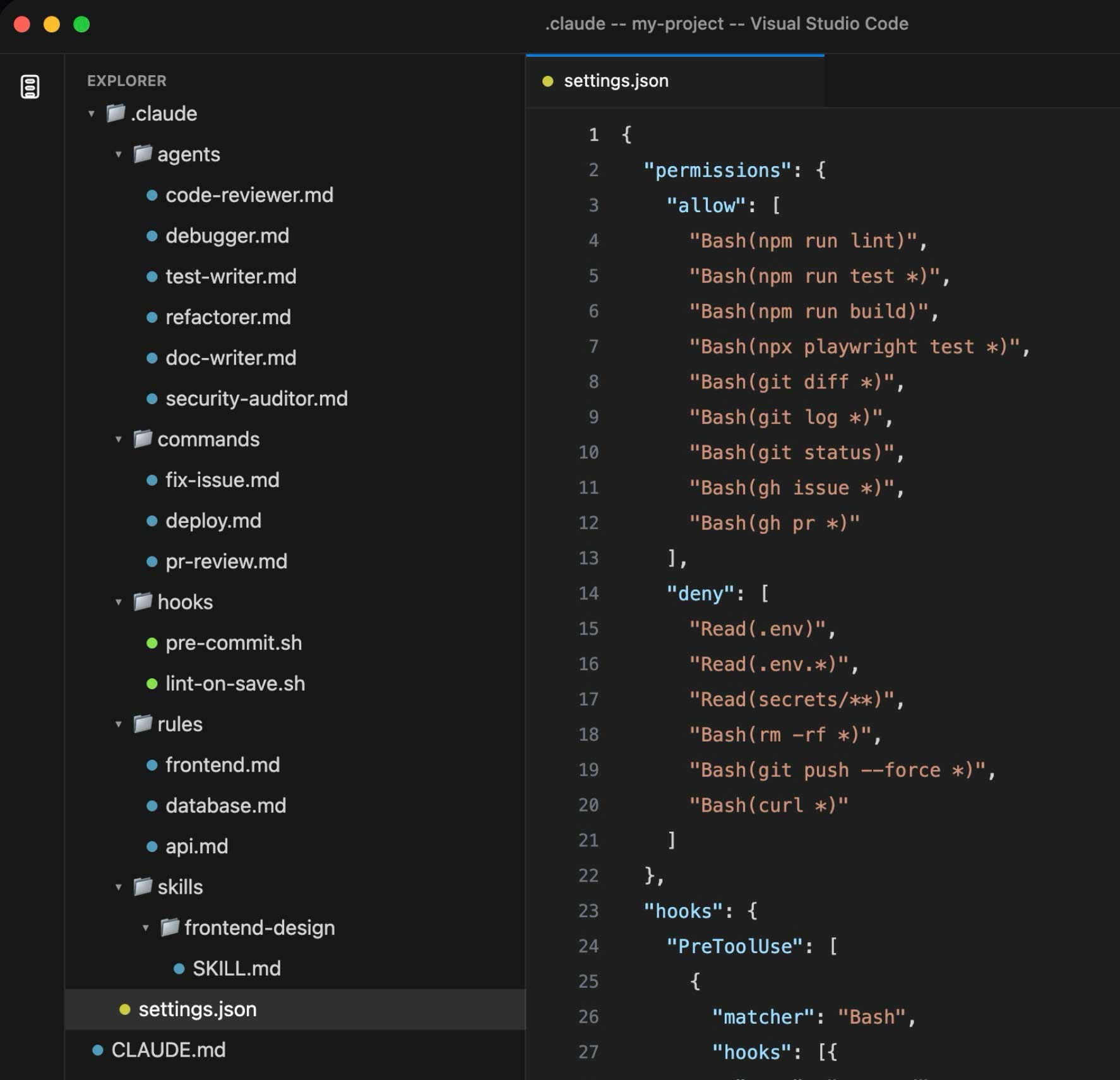Viewport: 1120px width, 1080px height.
Task: Click the .claude folder icon
Action: [116, 113]
